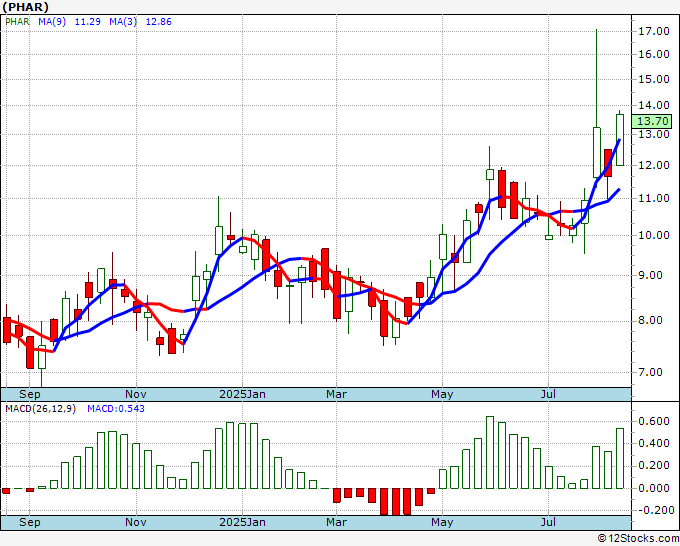
Task: Open the 12Stocks.com copyright link
Action: point(639,539)
